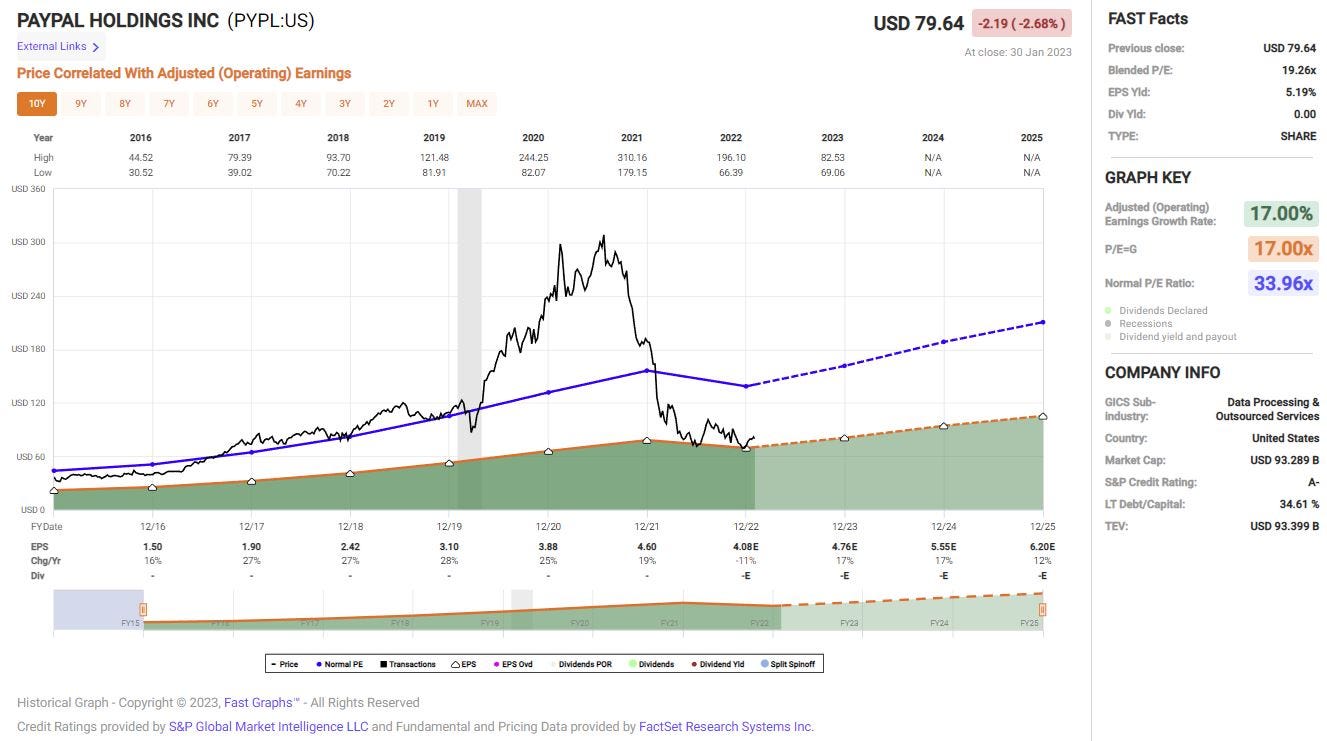Click the left range slider handle at FY15
Viewport: 1327px width, 741px height.
pos(143,609)
